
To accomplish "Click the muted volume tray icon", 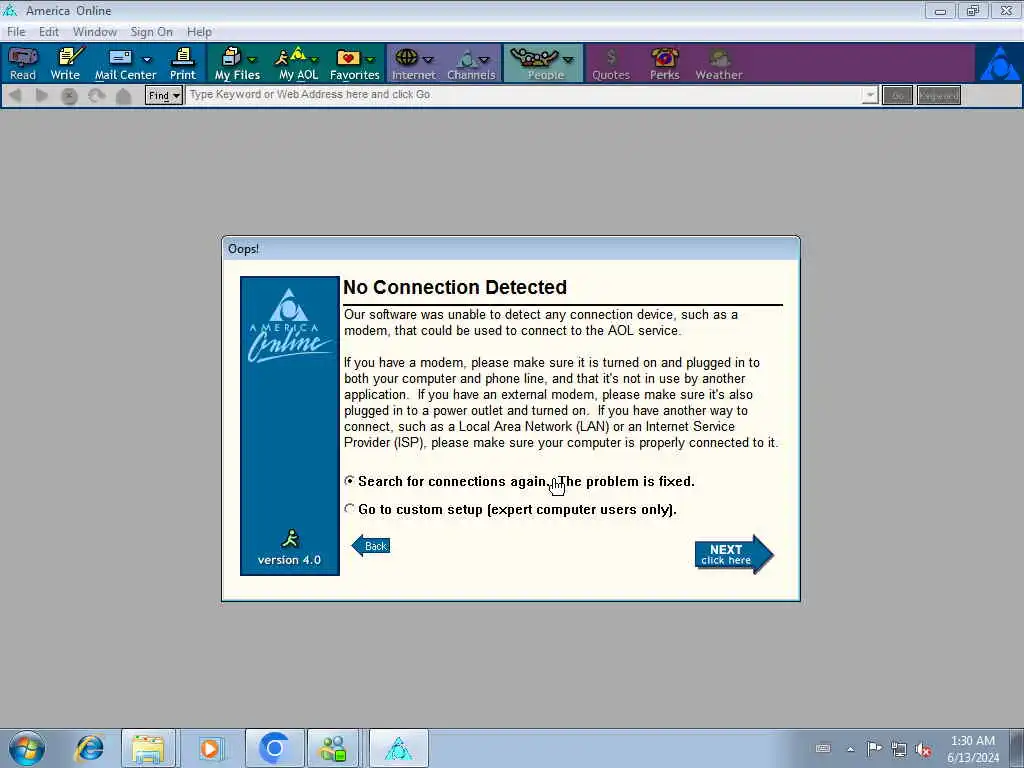I will (923, 750).
